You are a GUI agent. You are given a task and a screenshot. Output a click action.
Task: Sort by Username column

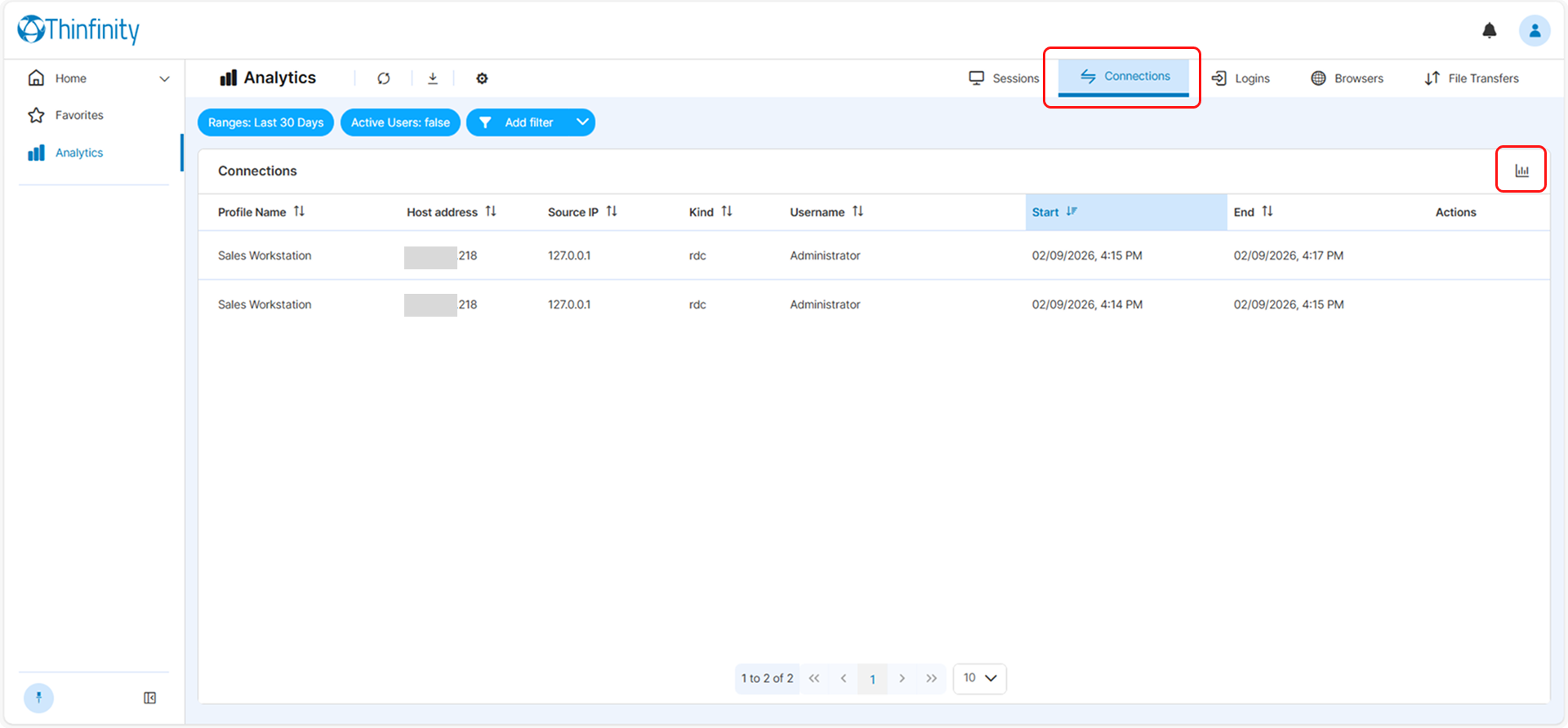coord(857,211)
